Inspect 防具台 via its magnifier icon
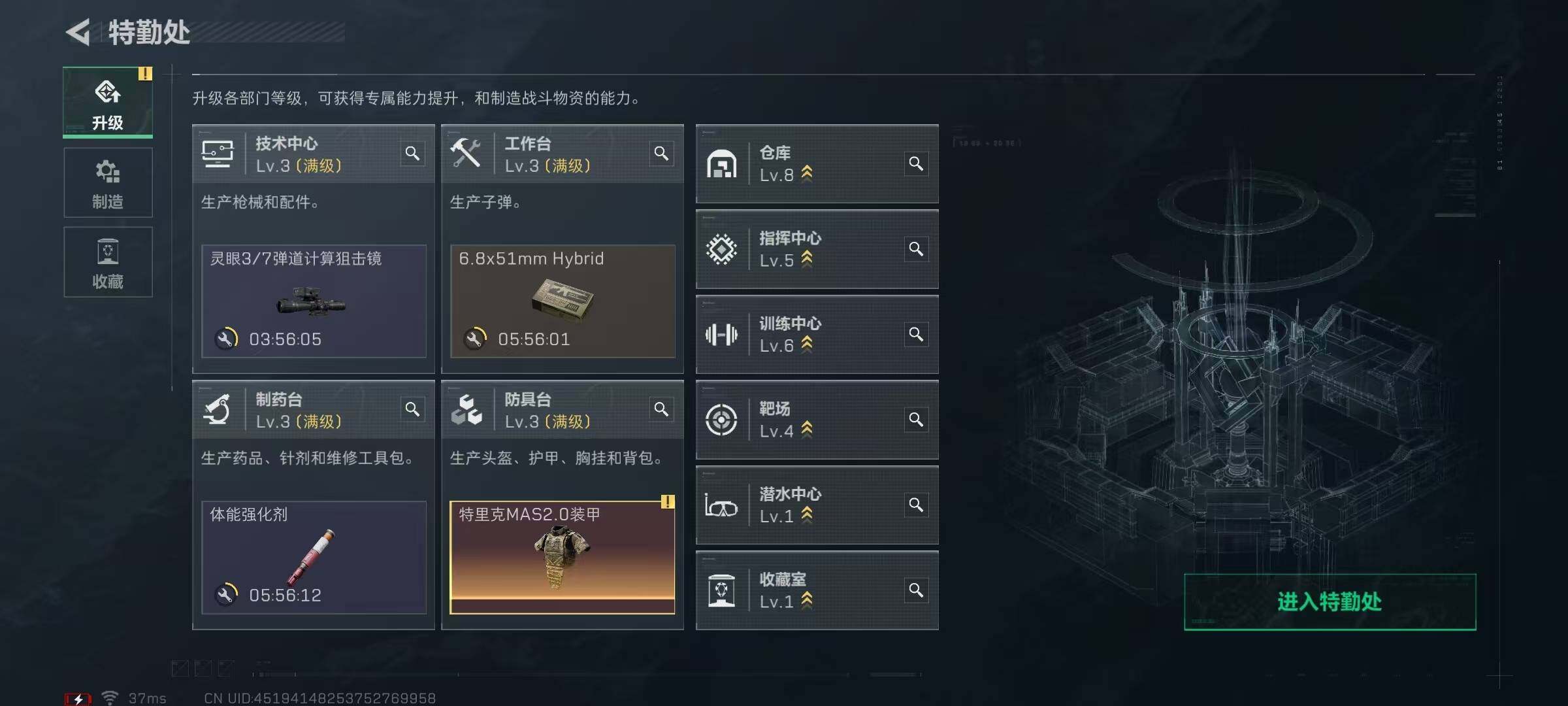Screen dimensions: 1568x706 tap(661, 409)
